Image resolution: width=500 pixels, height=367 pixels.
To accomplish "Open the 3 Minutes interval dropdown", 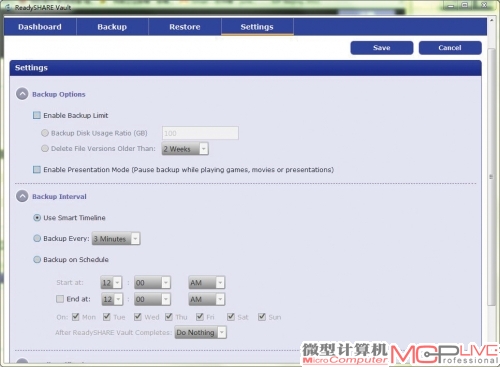I will (x=116, y=239).
